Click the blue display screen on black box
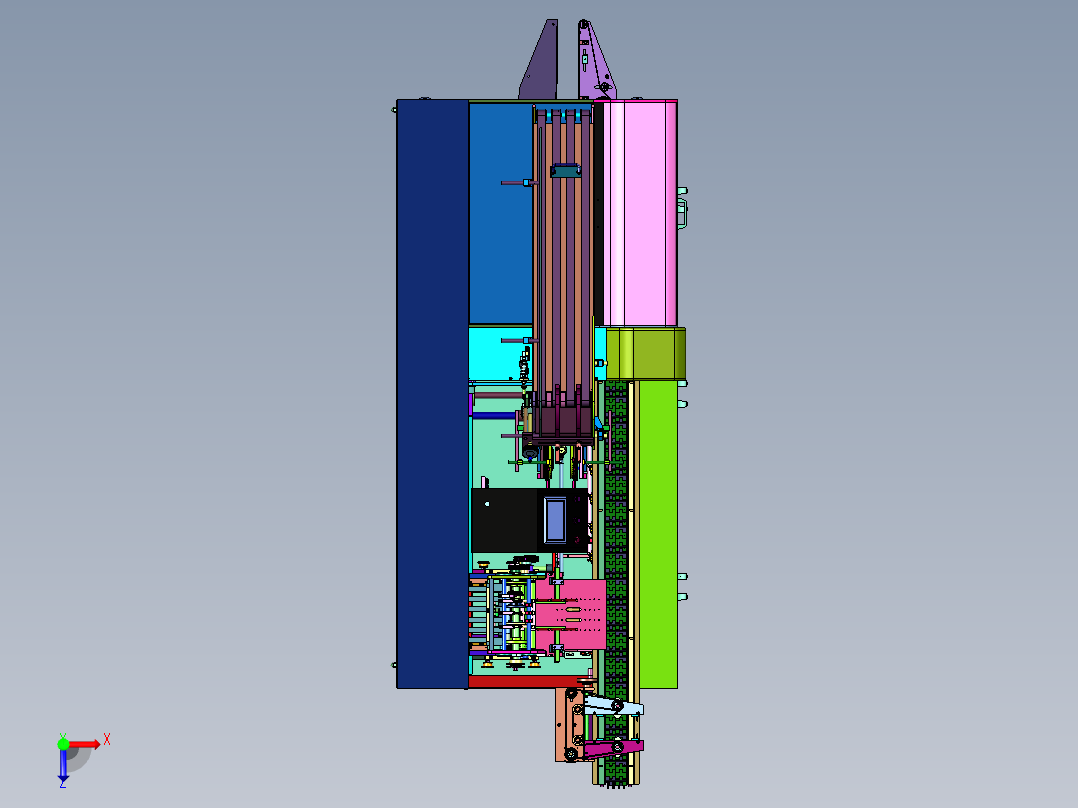The image size is (1078, 808). pos(555,520)
